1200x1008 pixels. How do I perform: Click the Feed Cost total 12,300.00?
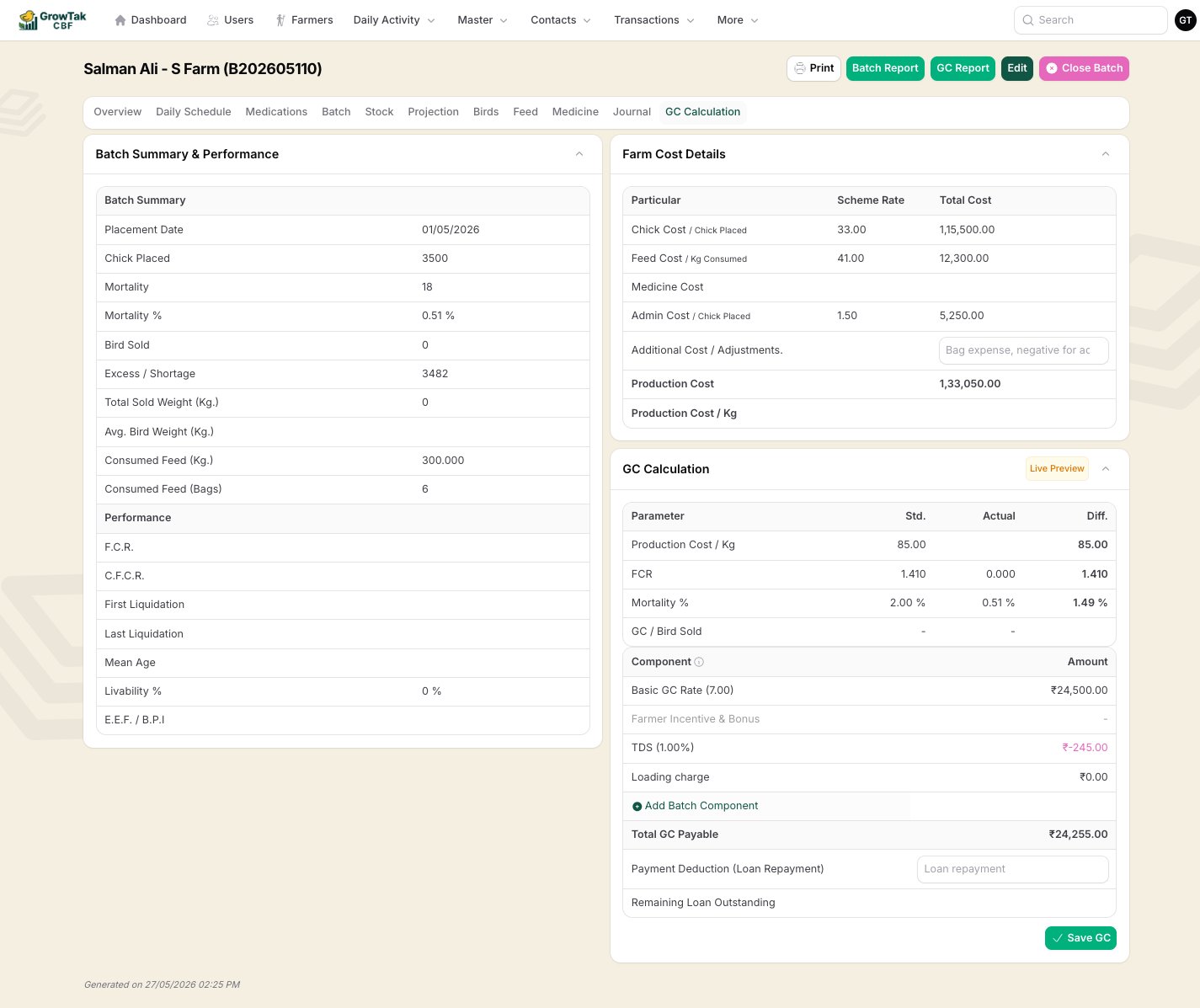pyautogui.click(x=964, y=259)
